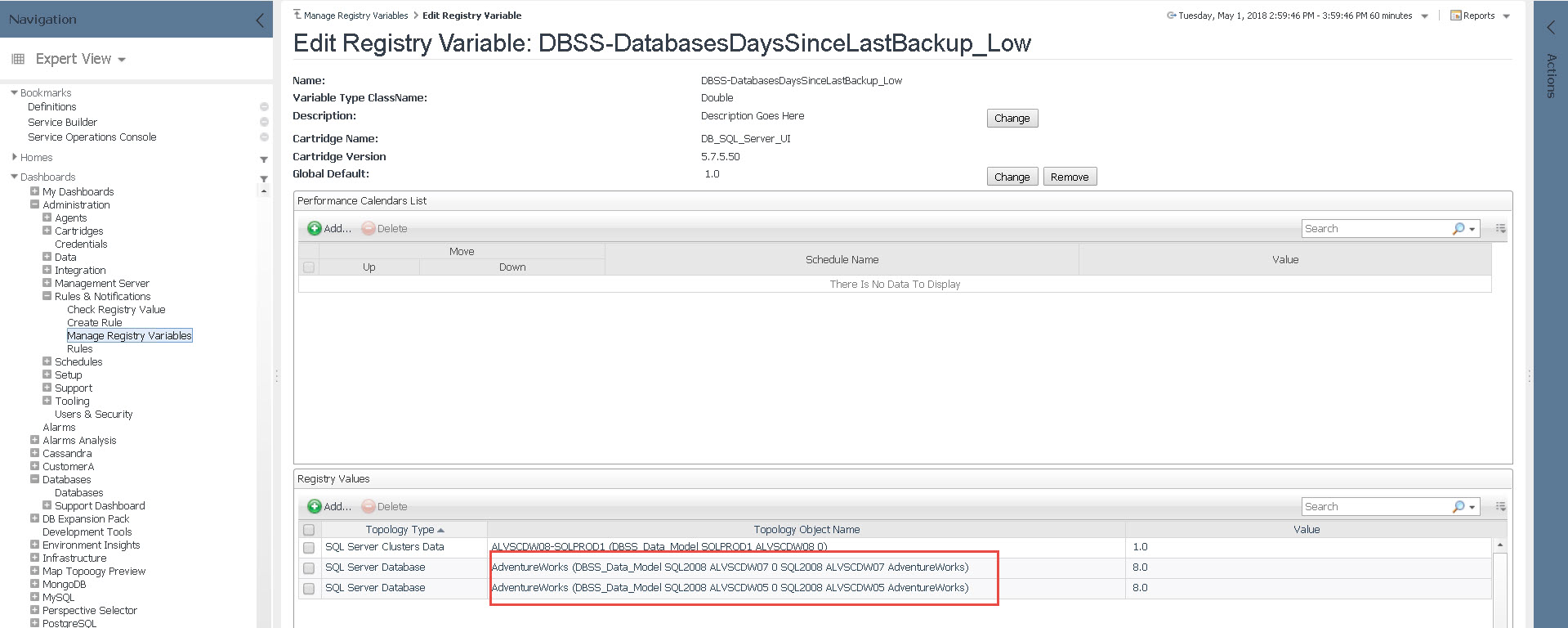Collapse the Navigation panel with arrow
The height and width of the screenshot is (628, 1568).
pyautogui.click(x=259, y=20)
